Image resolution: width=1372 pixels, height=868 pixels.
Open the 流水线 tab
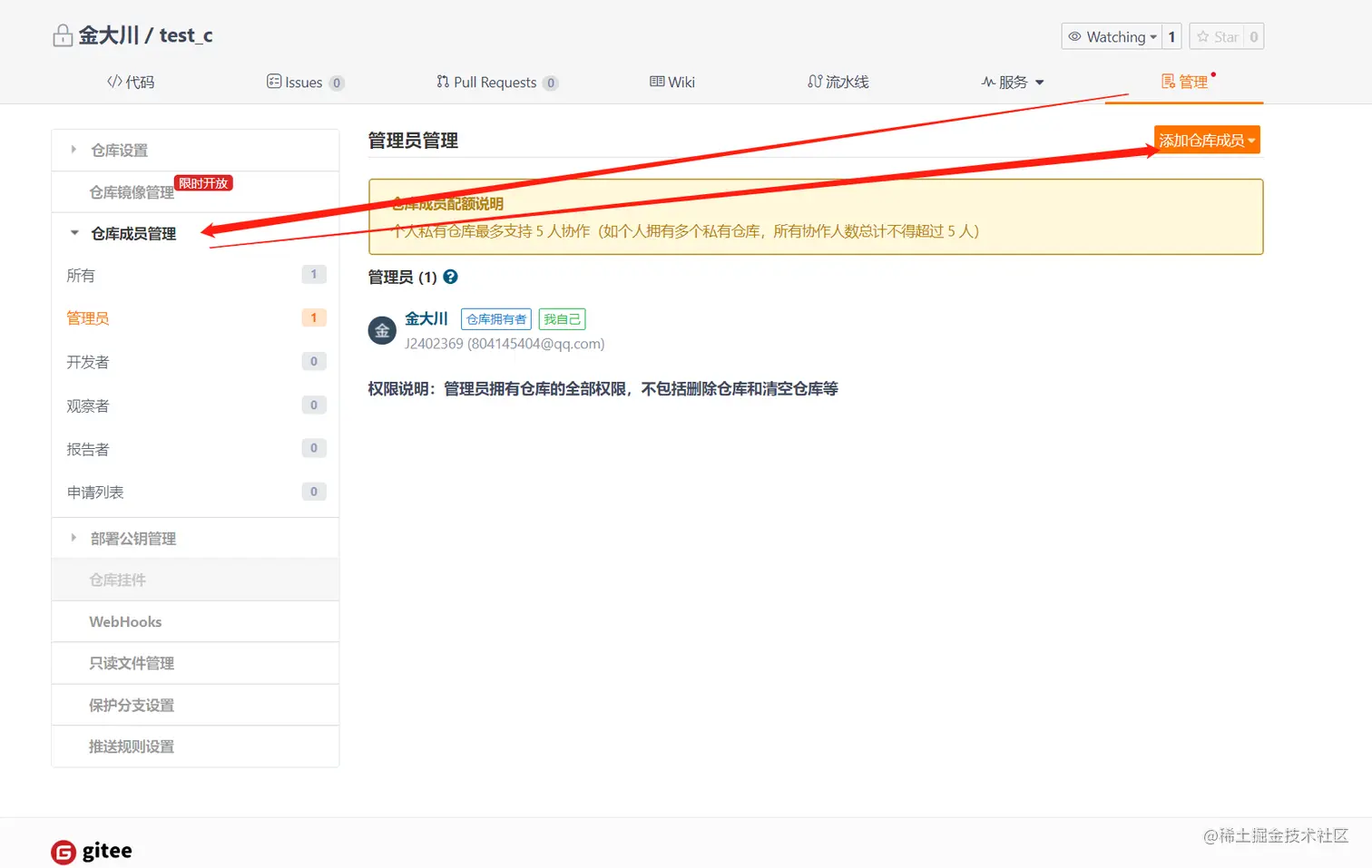pyautogui.click(x=838, y=82)
